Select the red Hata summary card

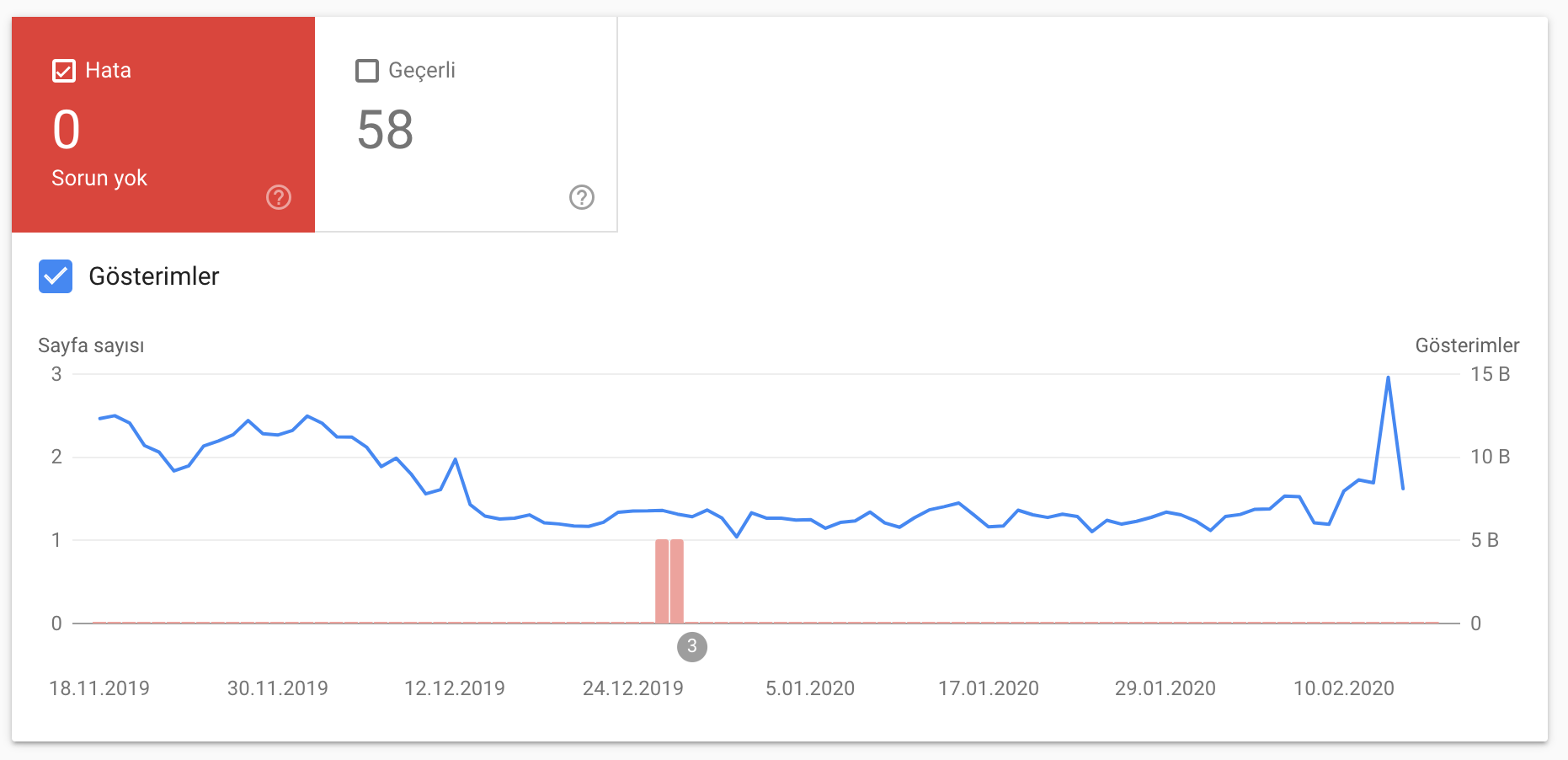pos(163,125)
